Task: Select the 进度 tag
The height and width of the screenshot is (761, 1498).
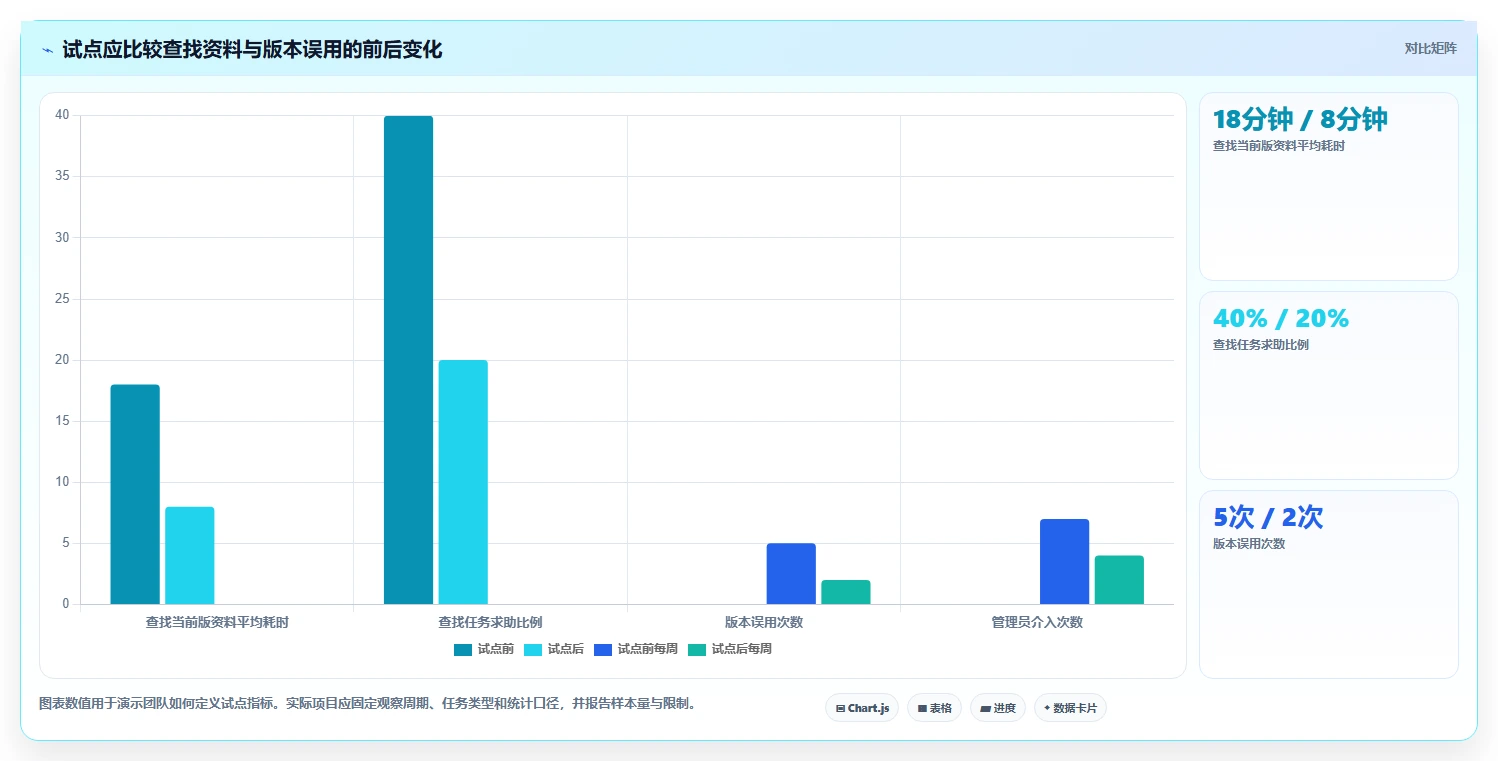Action: click(x=998, y=708)
